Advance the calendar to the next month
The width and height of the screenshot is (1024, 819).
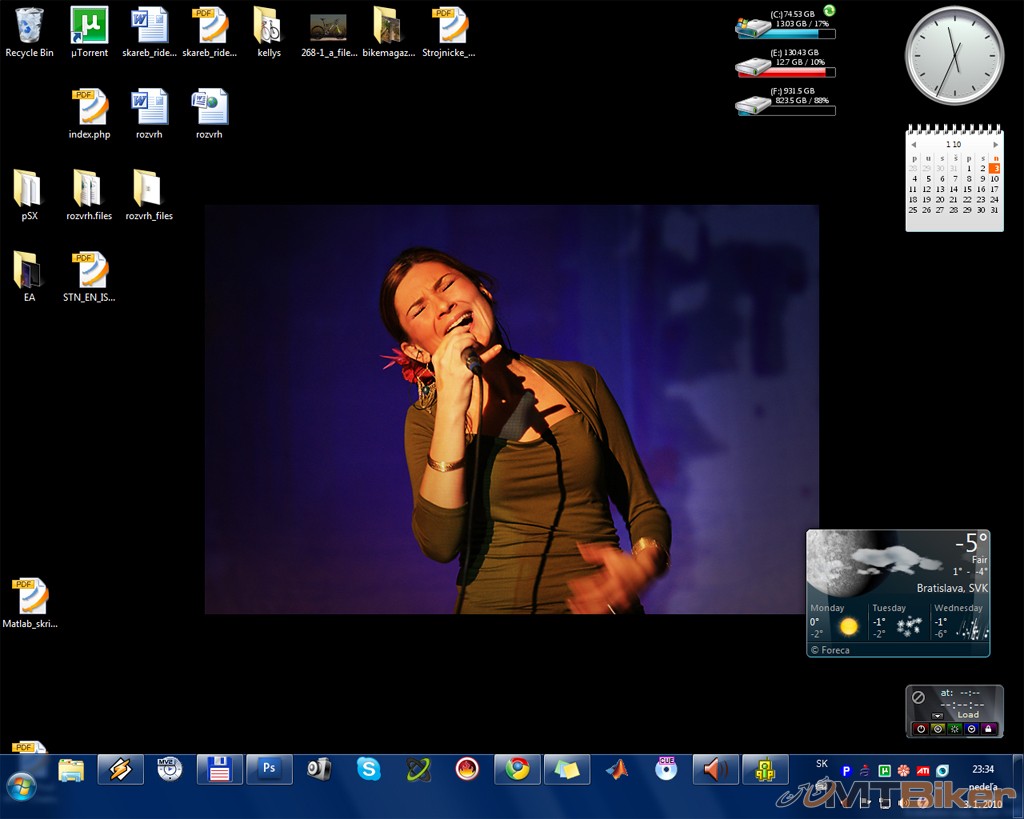click(995, 145)
